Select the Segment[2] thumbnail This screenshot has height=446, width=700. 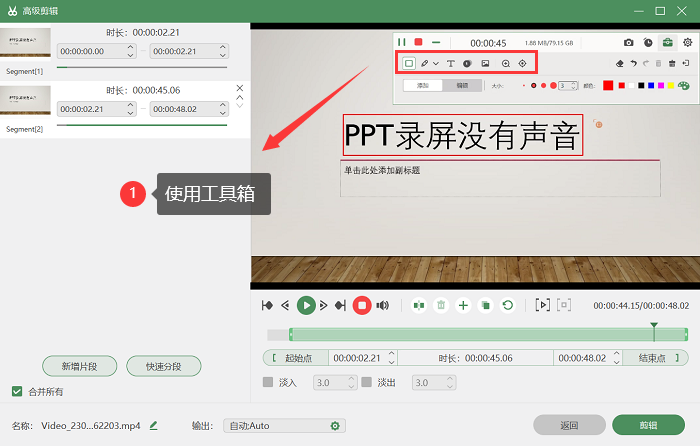pos(25,100)
